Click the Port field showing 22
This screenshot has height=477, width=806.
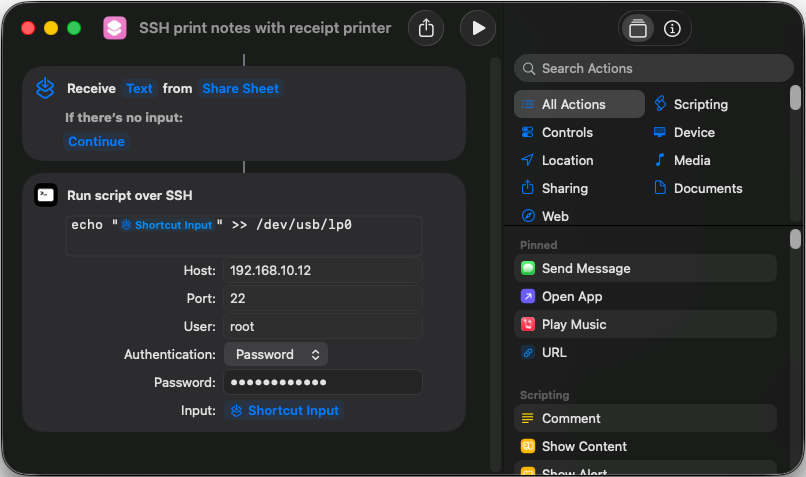coord(323,298)
